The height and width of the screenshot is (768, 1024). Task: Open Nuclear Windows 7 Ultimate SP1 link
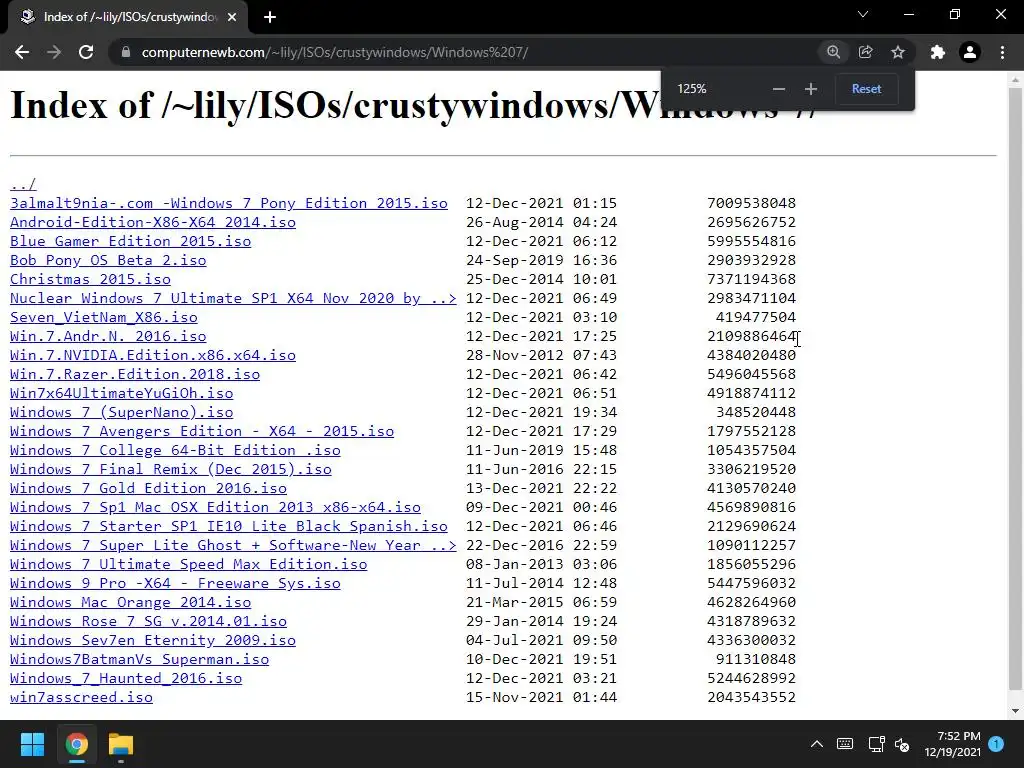coord(233,298)
